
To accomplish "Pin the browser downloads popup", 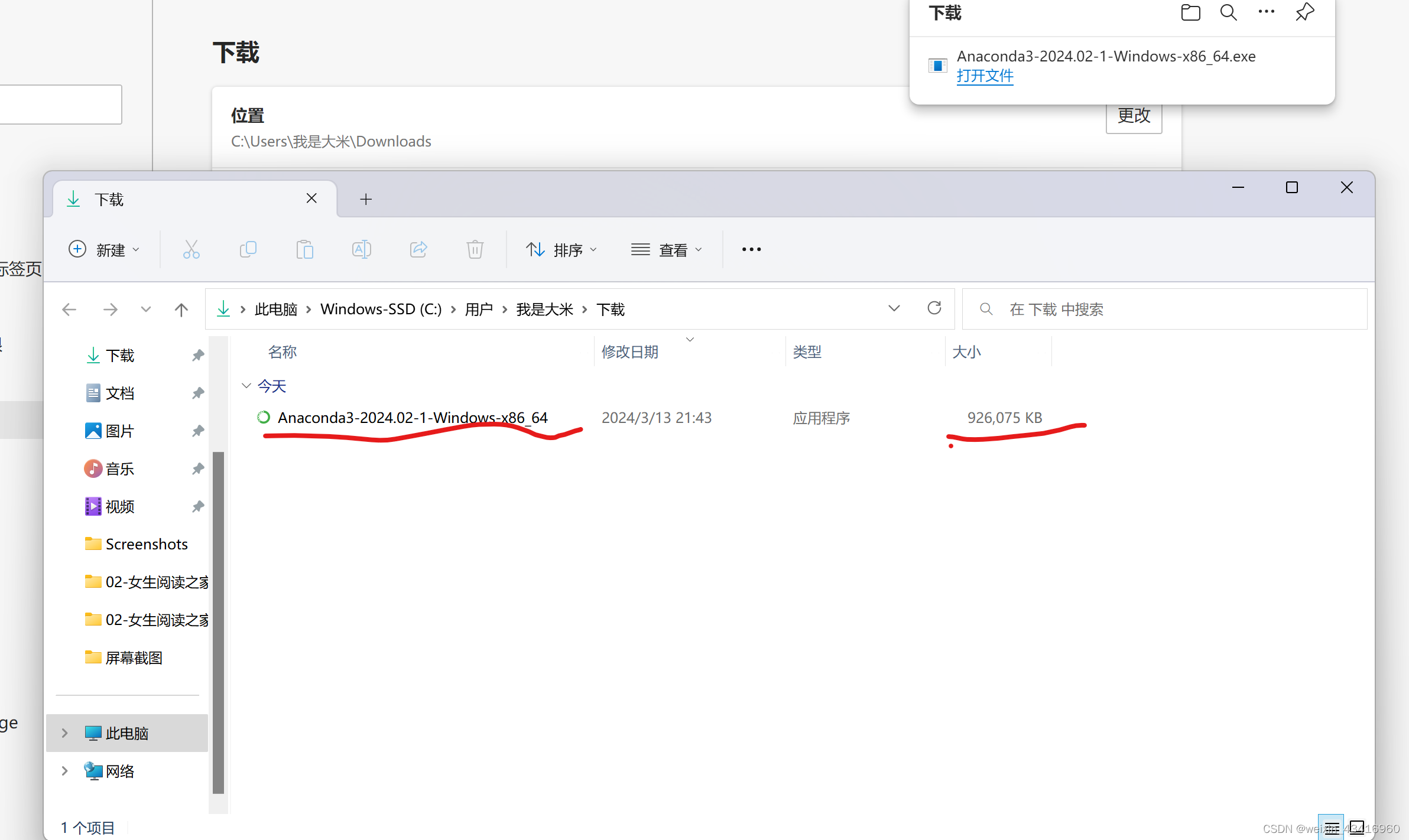I will point(1305,12).
